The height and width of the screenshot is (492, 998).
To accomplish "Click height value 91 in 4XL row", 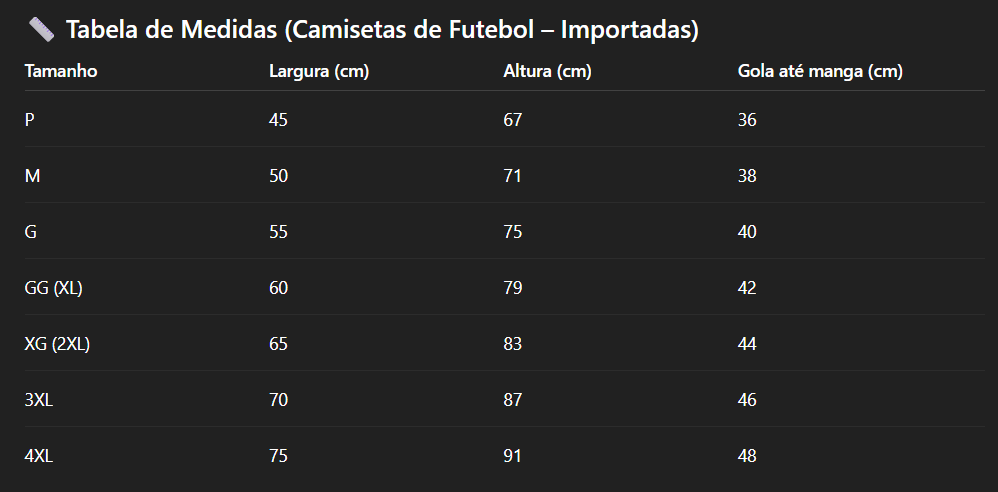I will coord(512,456).
